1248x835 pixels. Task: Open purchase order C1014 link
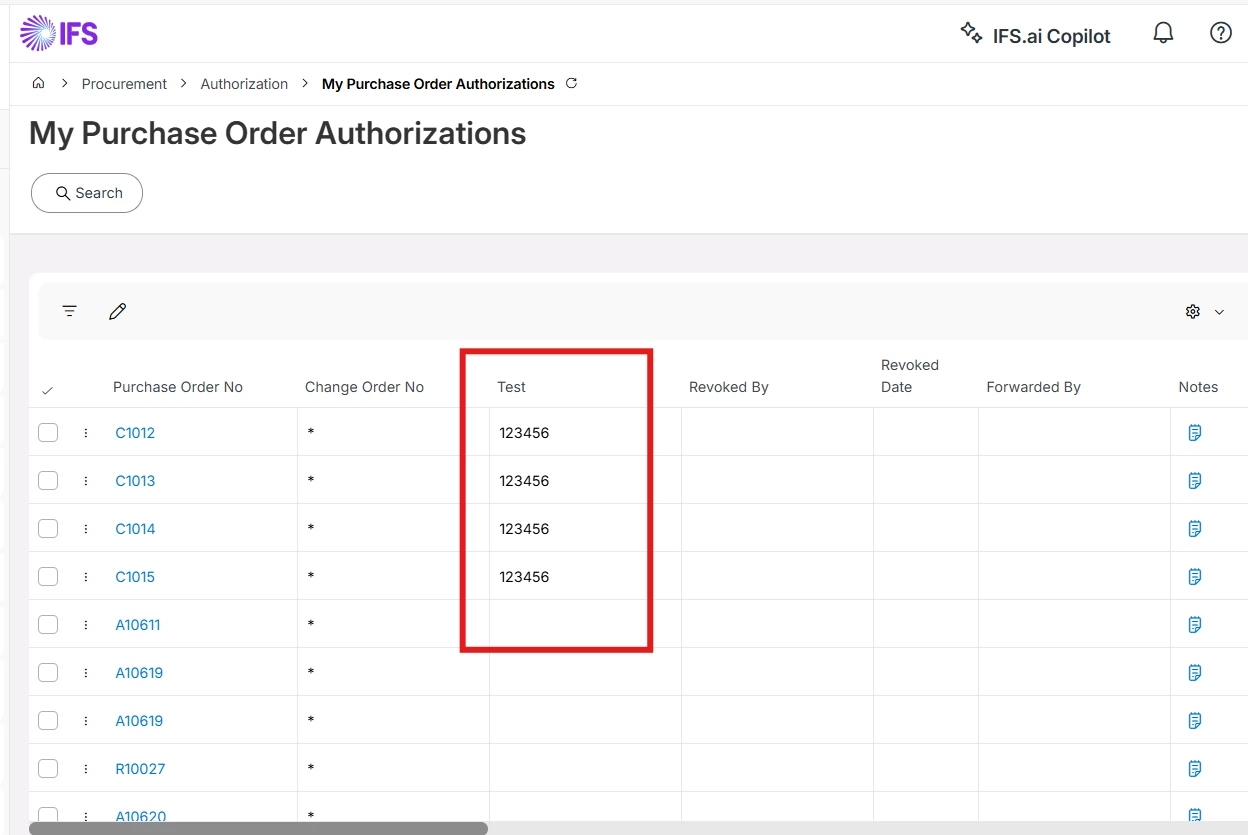[135, 529]
